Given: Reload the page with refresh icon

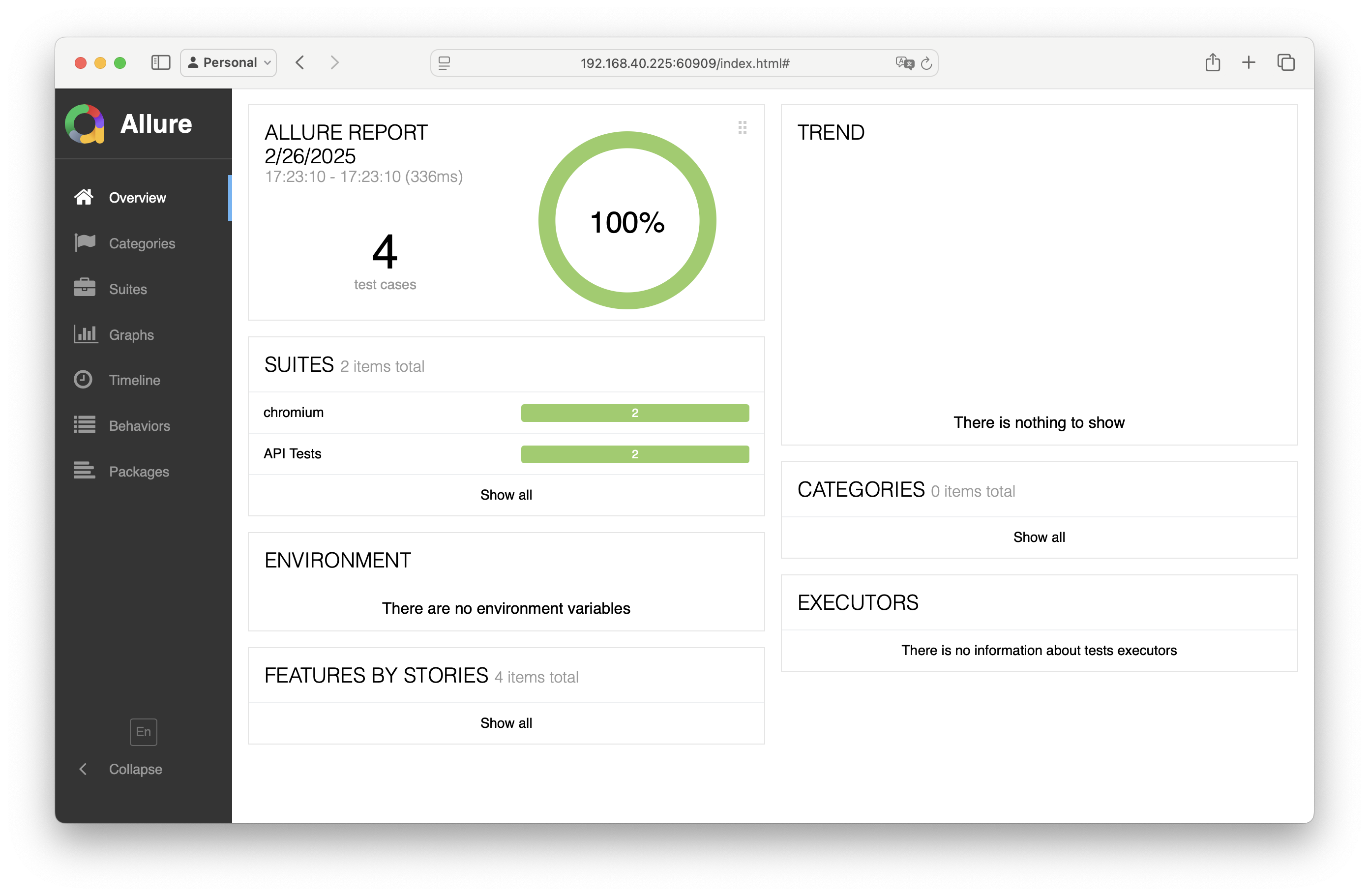Looking at the screenshot, I should [925, 63].
